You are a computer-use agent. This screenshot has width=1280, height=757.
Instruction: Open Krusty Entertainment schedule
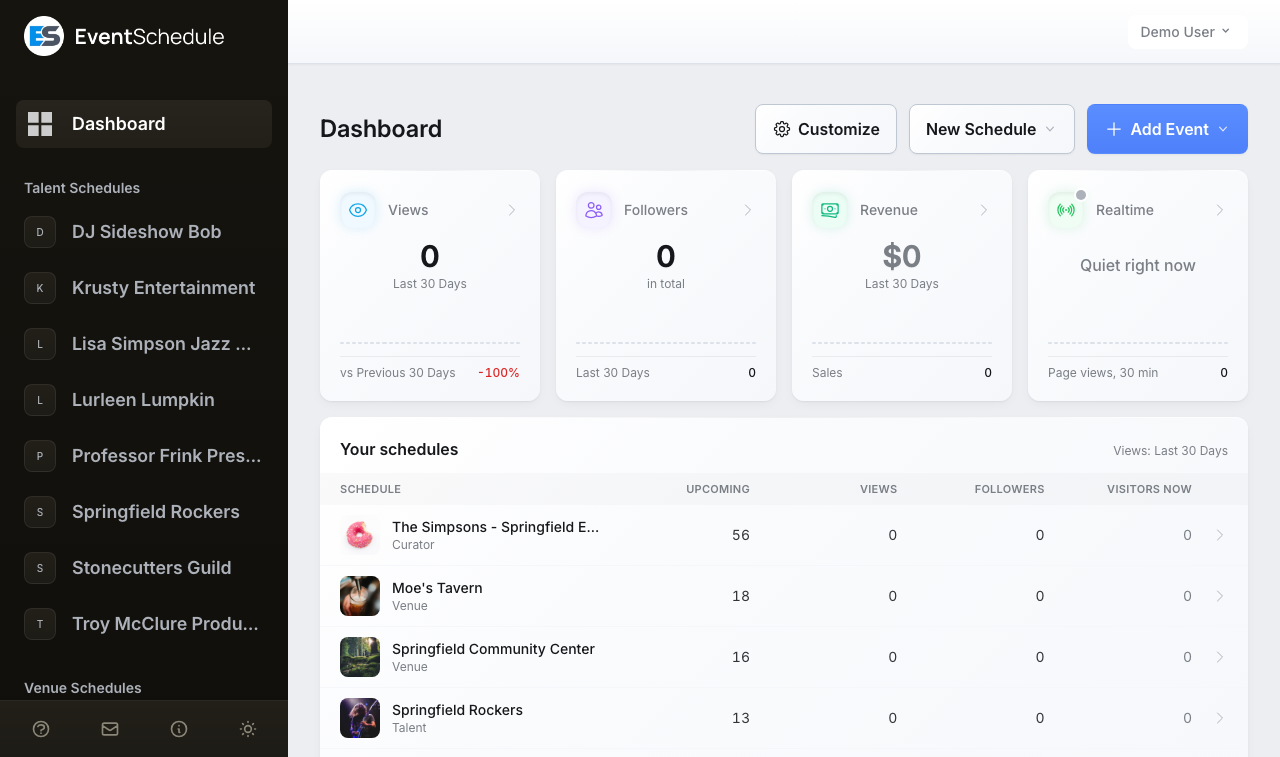point(144,288)
